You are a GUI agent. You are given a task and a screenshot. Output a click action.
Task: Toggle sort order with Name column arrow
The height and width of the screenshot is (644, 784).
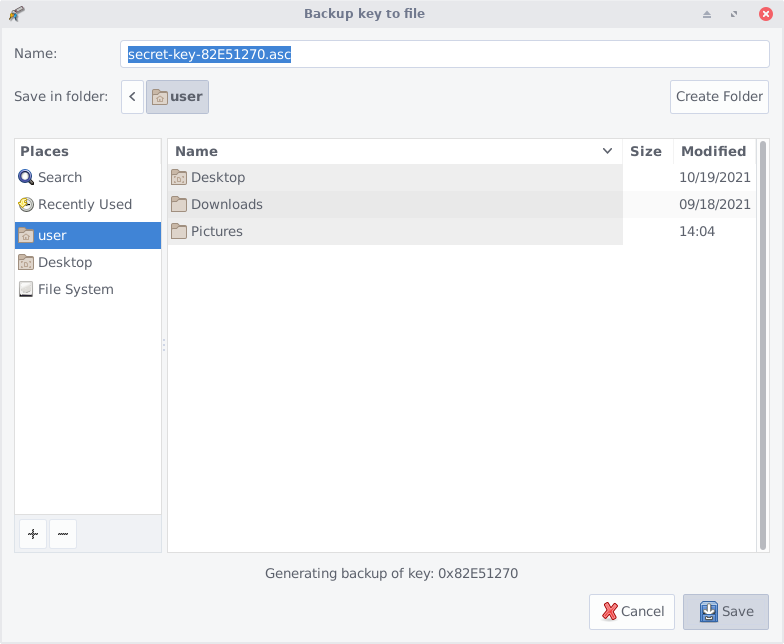click(x=607, y=151)
